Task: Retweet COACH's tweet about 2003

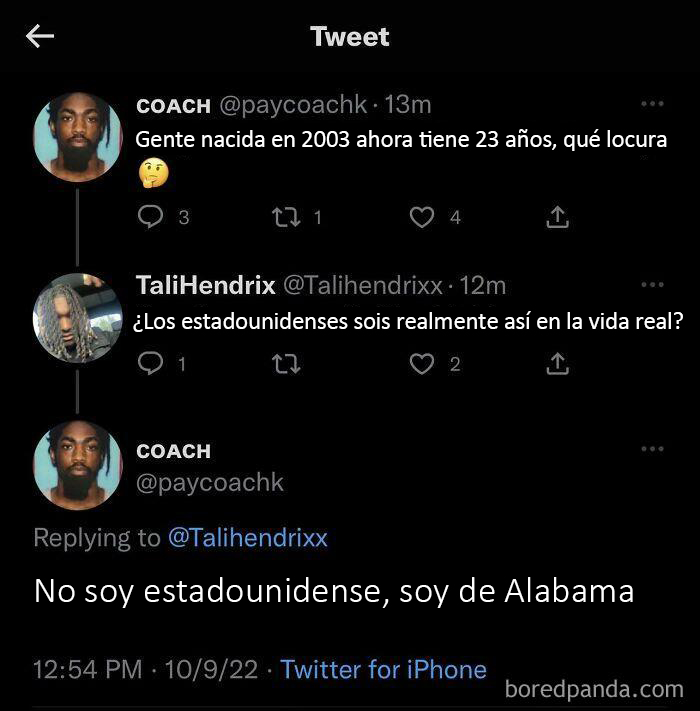Action: click(286, 216)
